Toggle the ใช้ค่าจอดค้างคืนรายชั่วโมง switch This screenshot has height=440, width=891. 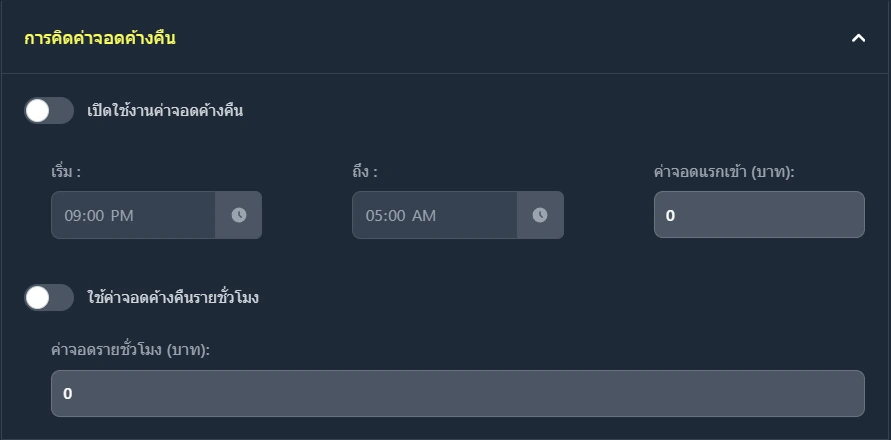(49, 297)
